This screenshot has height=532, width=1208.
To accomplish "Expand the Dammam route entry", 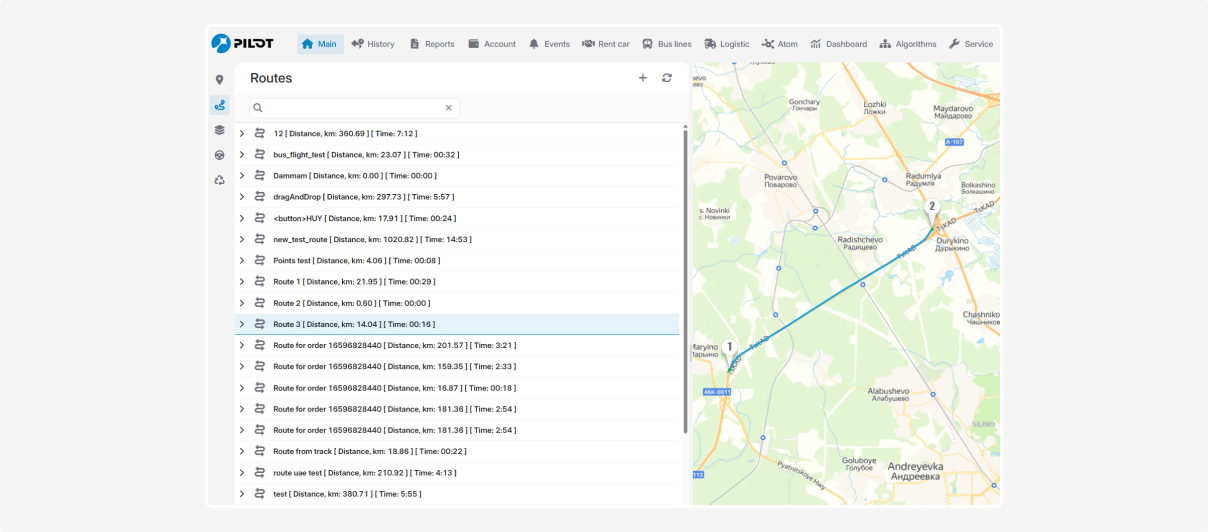I will pos(242,176).
